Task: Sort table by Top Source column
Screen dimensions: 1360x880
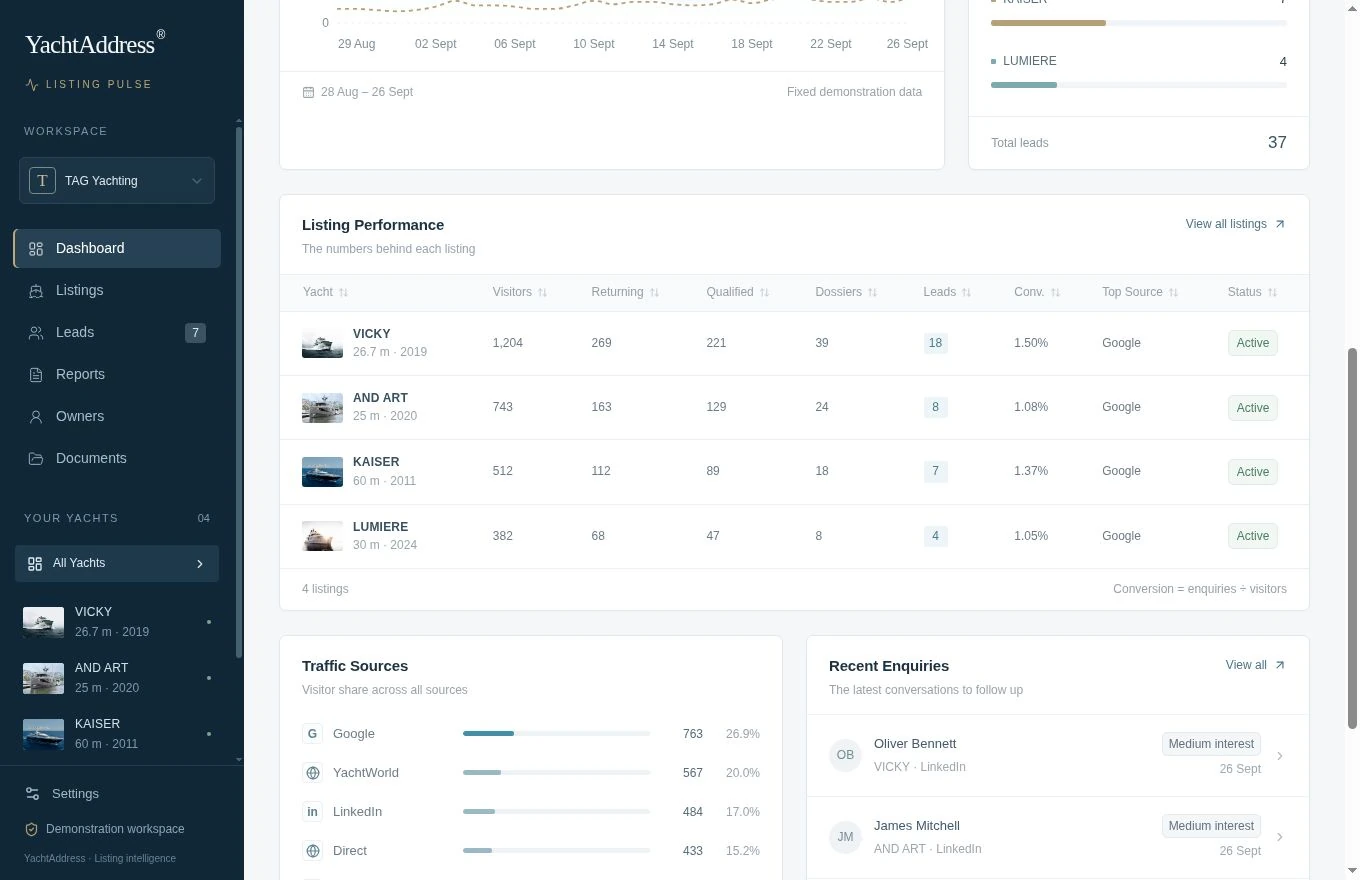Action: tap(1140, 292)
